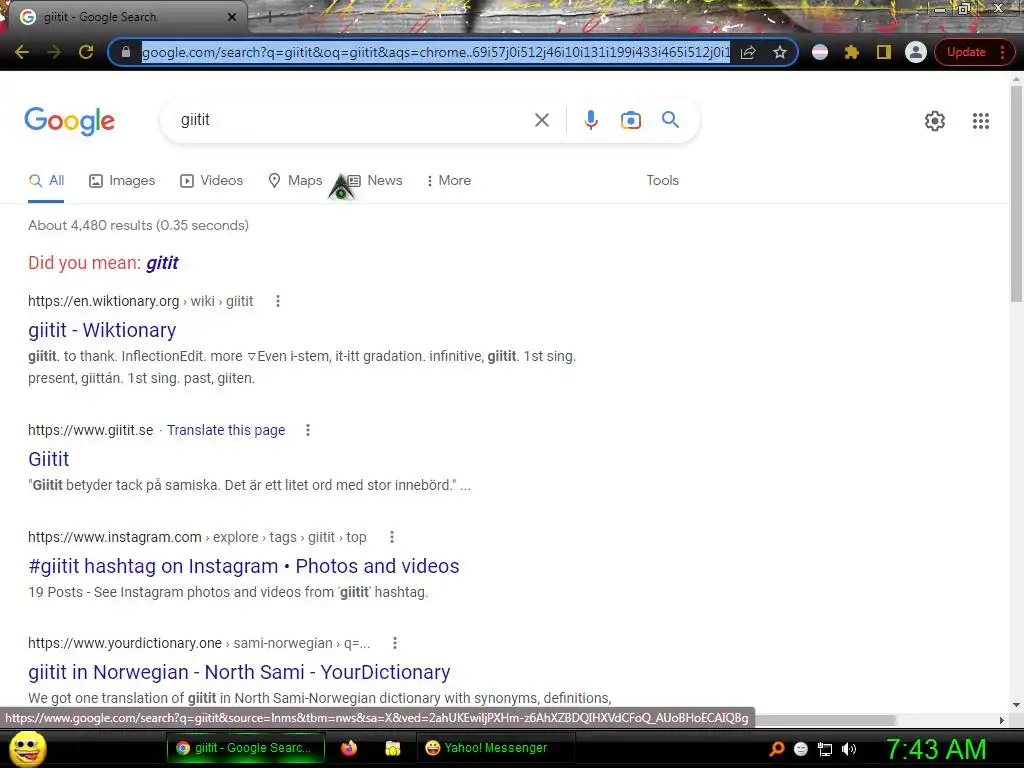Click Chrome taskbar button 'giitit - Google Searc...'

coord(246,748)
